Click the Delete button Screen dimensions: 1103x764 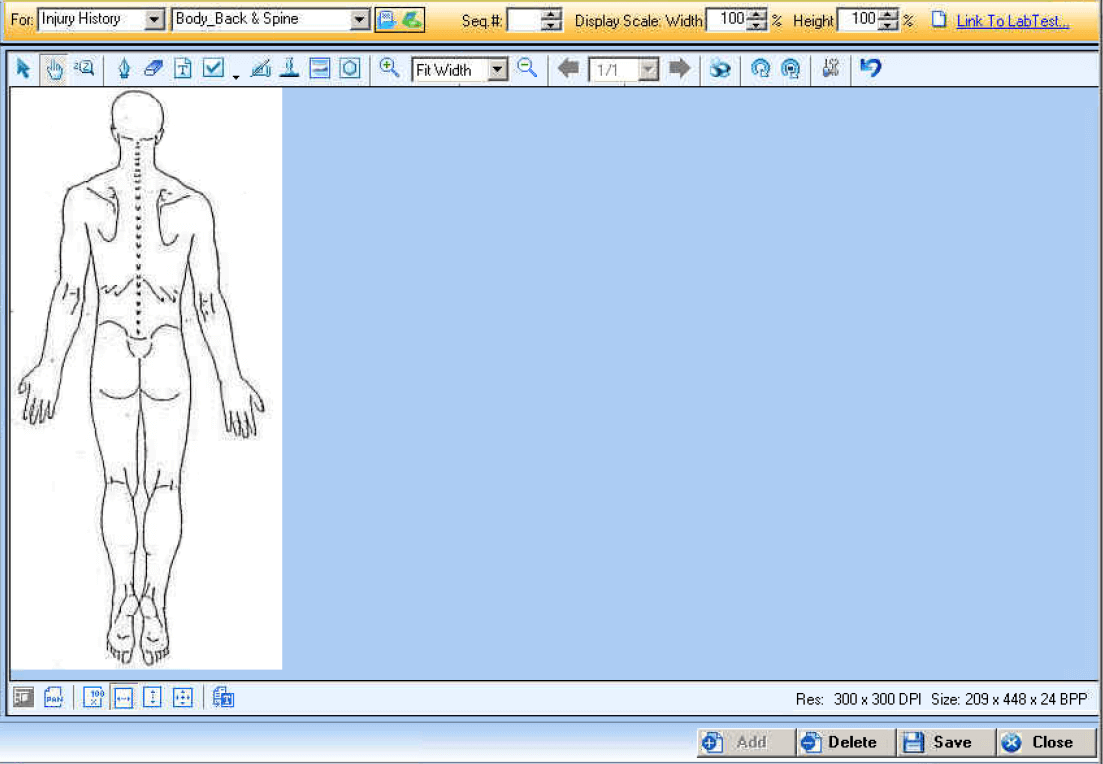(847, 742)
